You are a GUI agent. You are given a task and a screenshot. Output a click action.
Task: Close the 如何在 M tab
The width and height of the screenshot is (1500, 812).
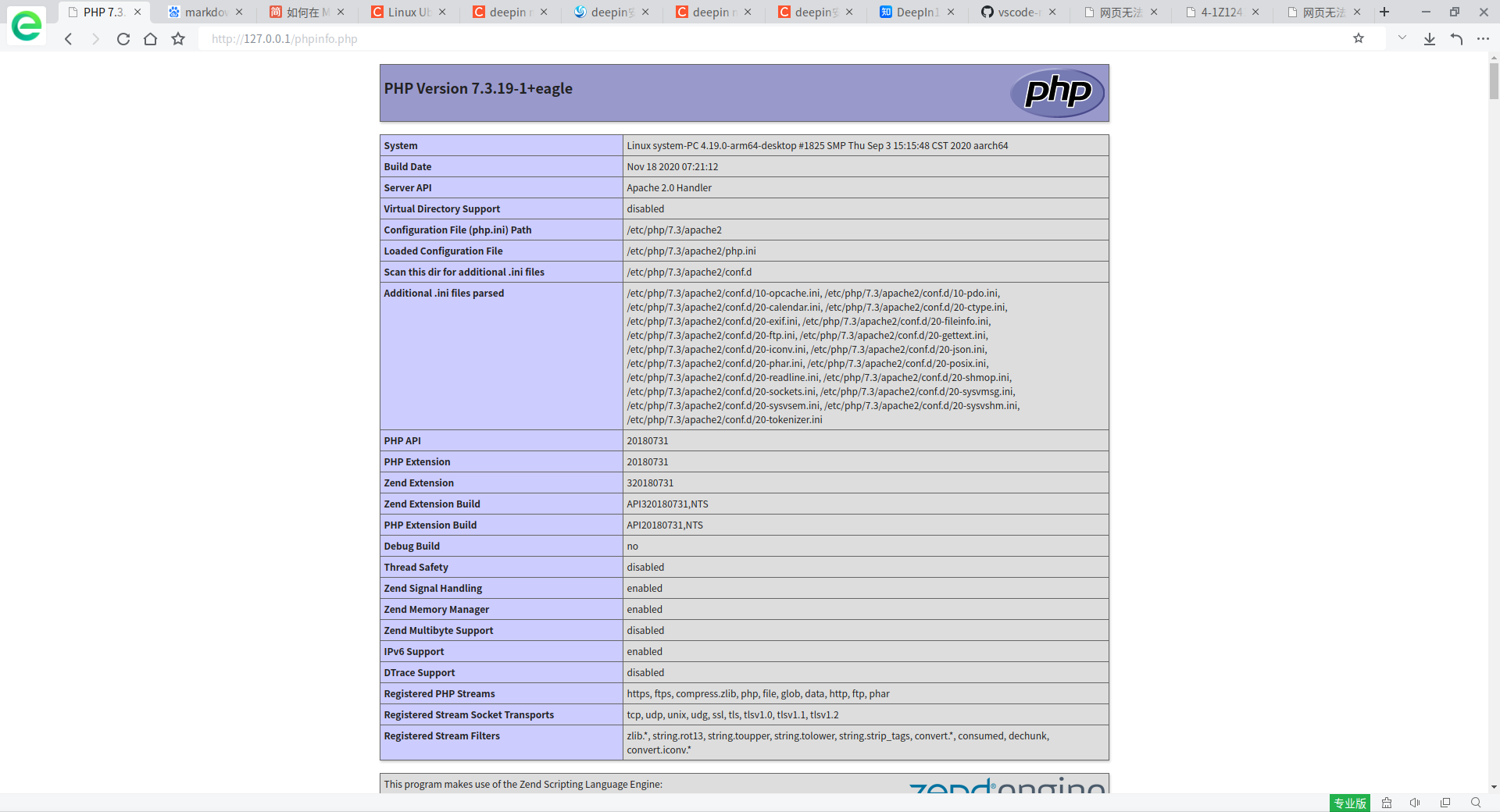point(341,12)
